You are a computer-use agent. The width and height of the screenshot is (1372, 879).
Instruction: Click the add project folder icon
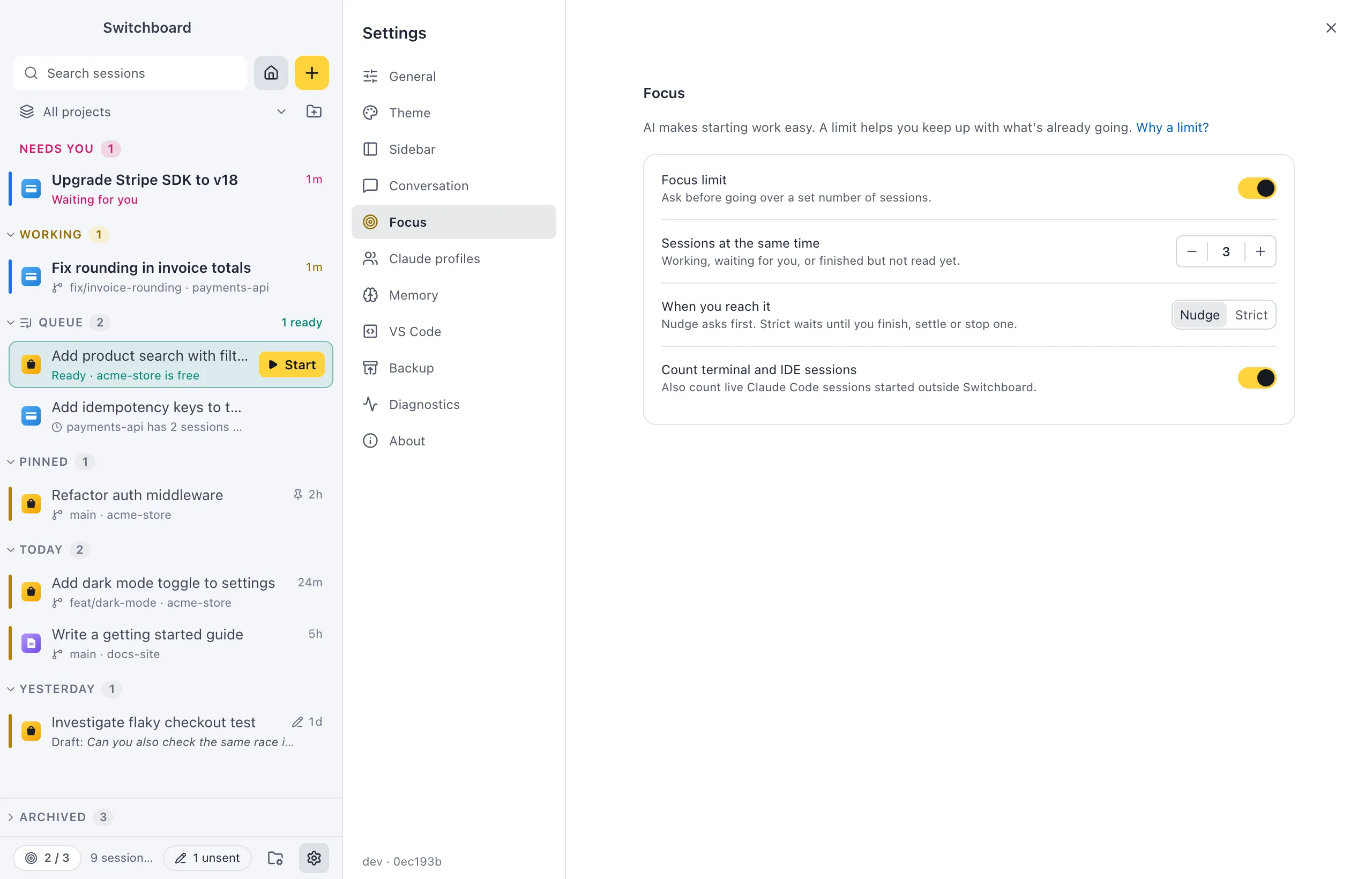coord(314,111)
